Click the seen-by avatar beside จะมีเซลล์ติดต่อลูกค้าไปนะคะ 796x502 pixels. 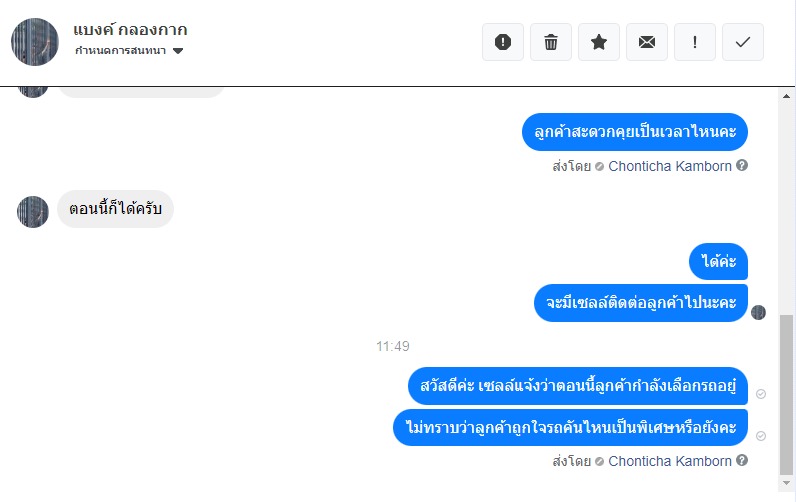[x=758, y=312]
